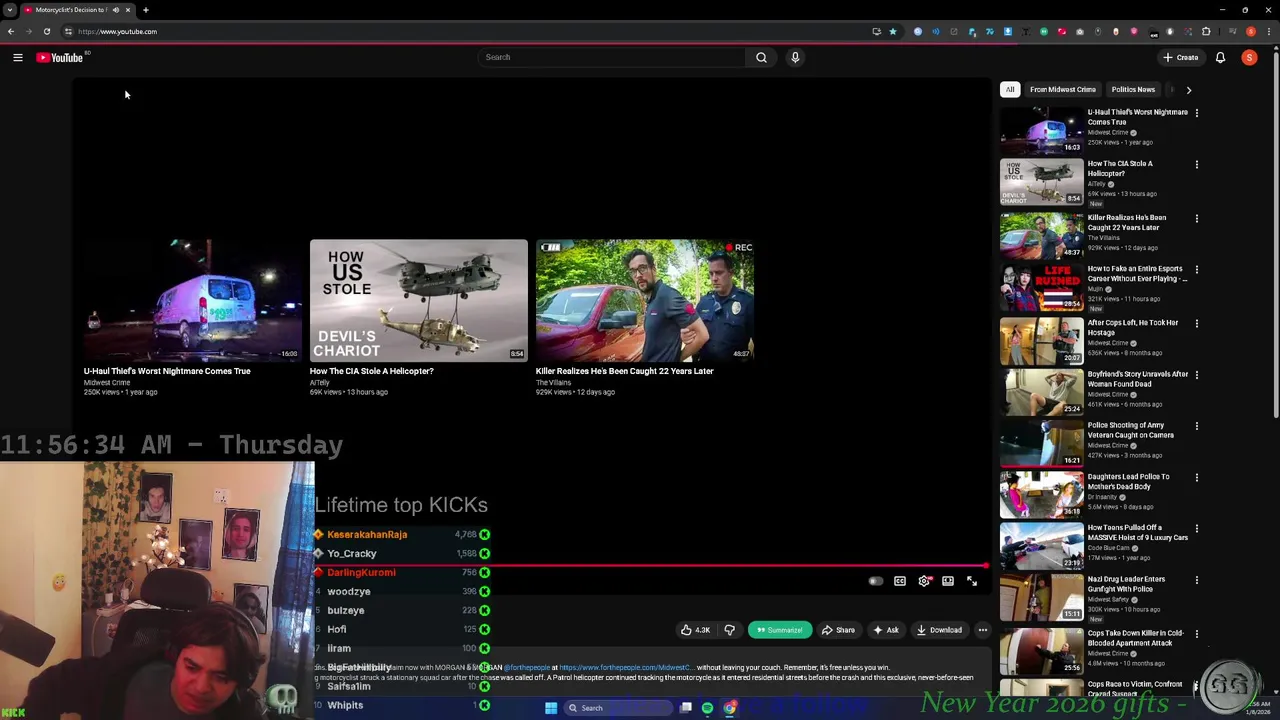The height and width of the screenshot is (720, 1280).
Task: Focus the YouTube search field
Action: [x=612, y=57]
